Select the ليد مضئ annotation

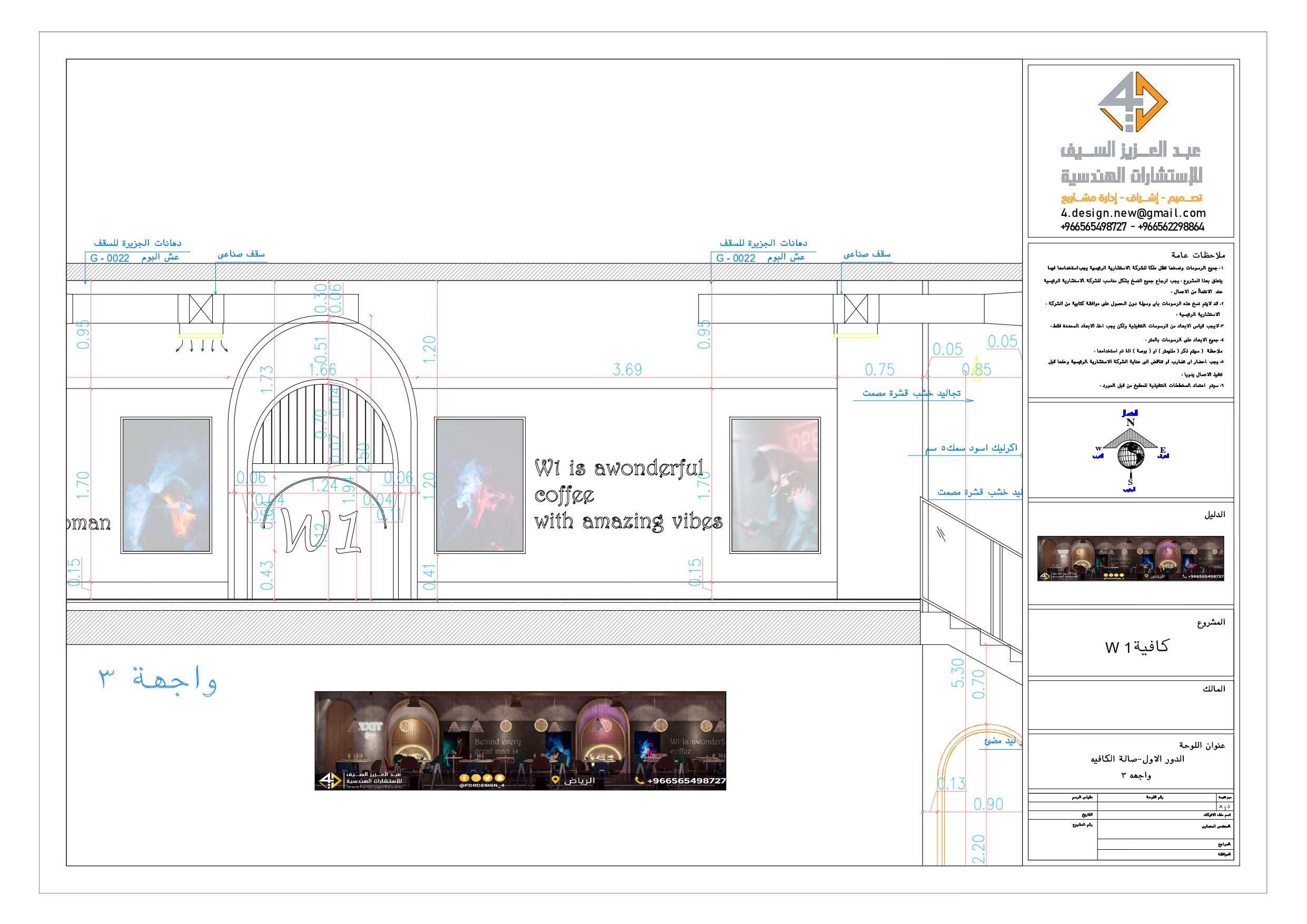pos(1000,741)
